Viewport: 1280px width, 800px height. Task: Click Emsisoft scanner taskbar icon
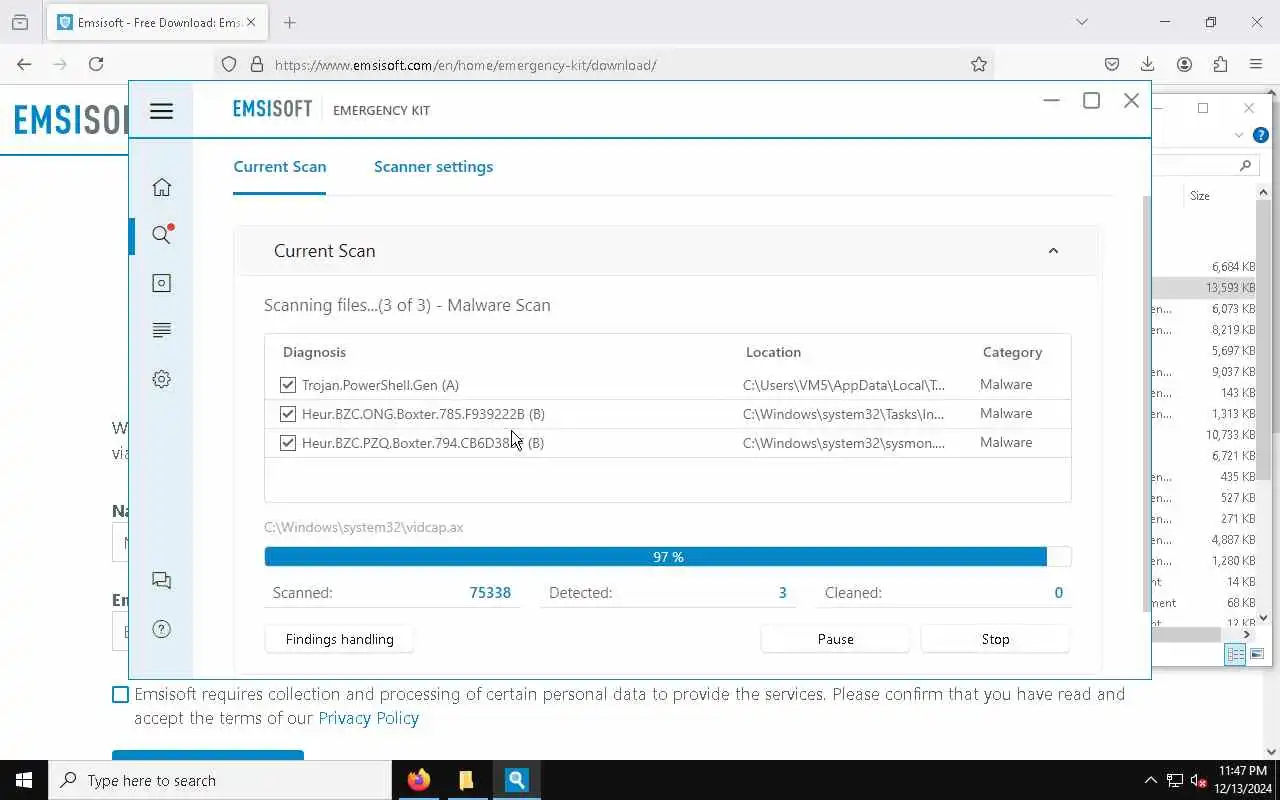(x=516, y=780)
